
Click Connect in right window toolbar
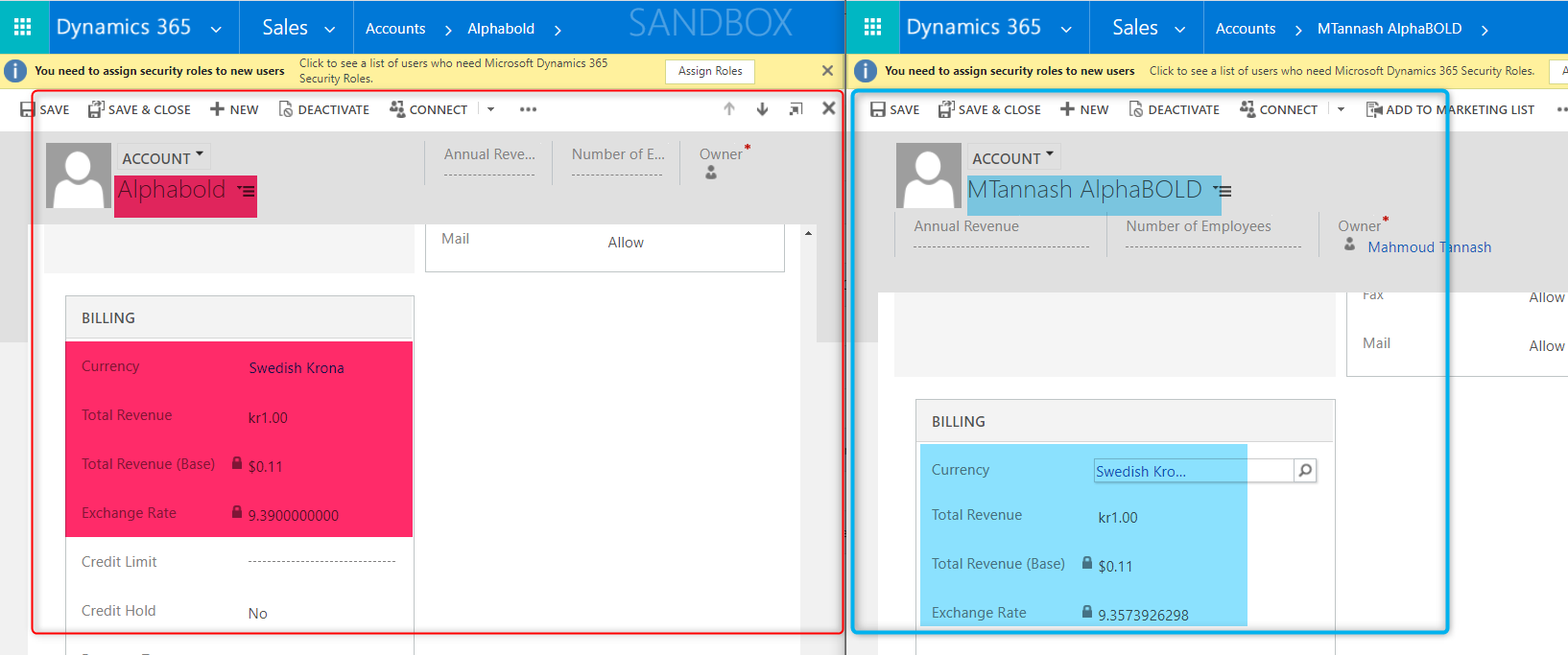tap(1278, 109)
